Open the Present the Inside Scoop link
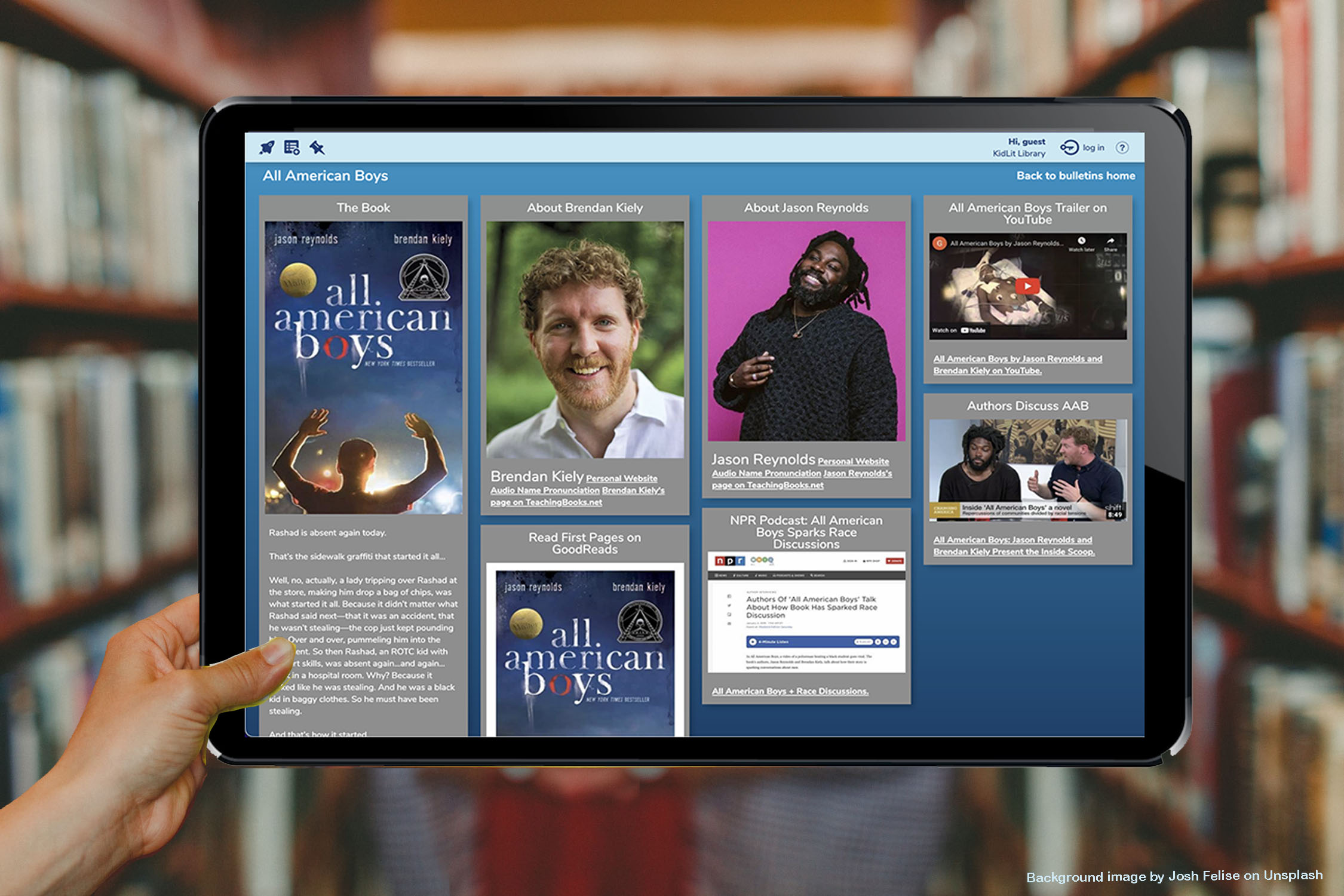 pyautogui.click(x=1014, y=545)
